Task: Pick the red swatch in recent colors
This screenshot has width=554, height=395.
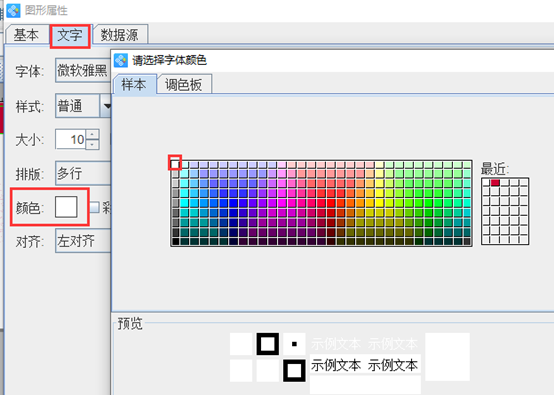Action: pos(495,183)
